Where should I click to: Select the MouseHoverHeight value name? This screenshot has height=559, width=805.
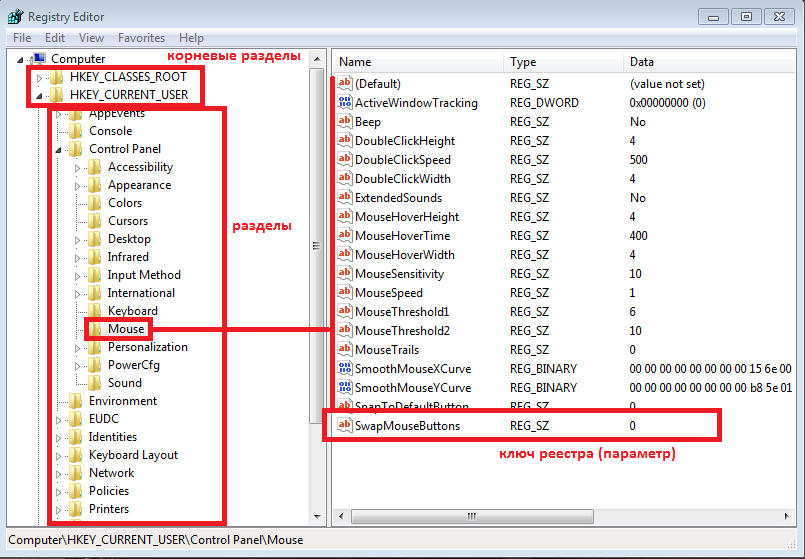(x=407, y=217)
